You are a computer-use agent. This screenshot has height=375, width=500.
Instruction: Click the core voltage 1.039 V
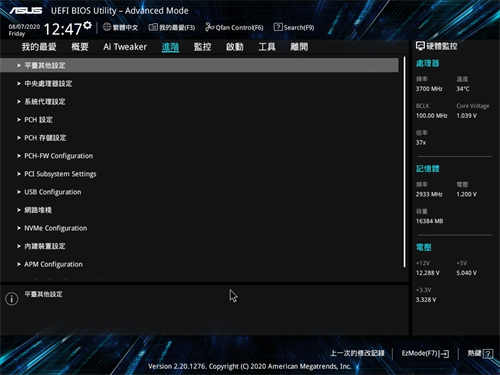click(x=467, y=116)
